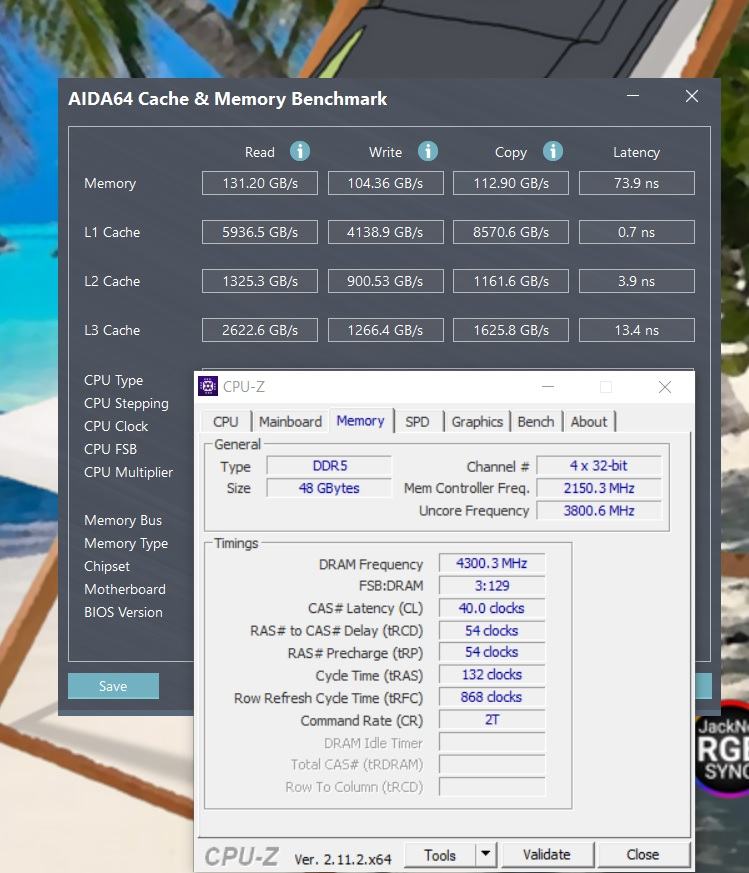
Task: Click the DRAM Frequency 4300.3 MHz value
Action: pyautogui.click(x=492, y=563)
